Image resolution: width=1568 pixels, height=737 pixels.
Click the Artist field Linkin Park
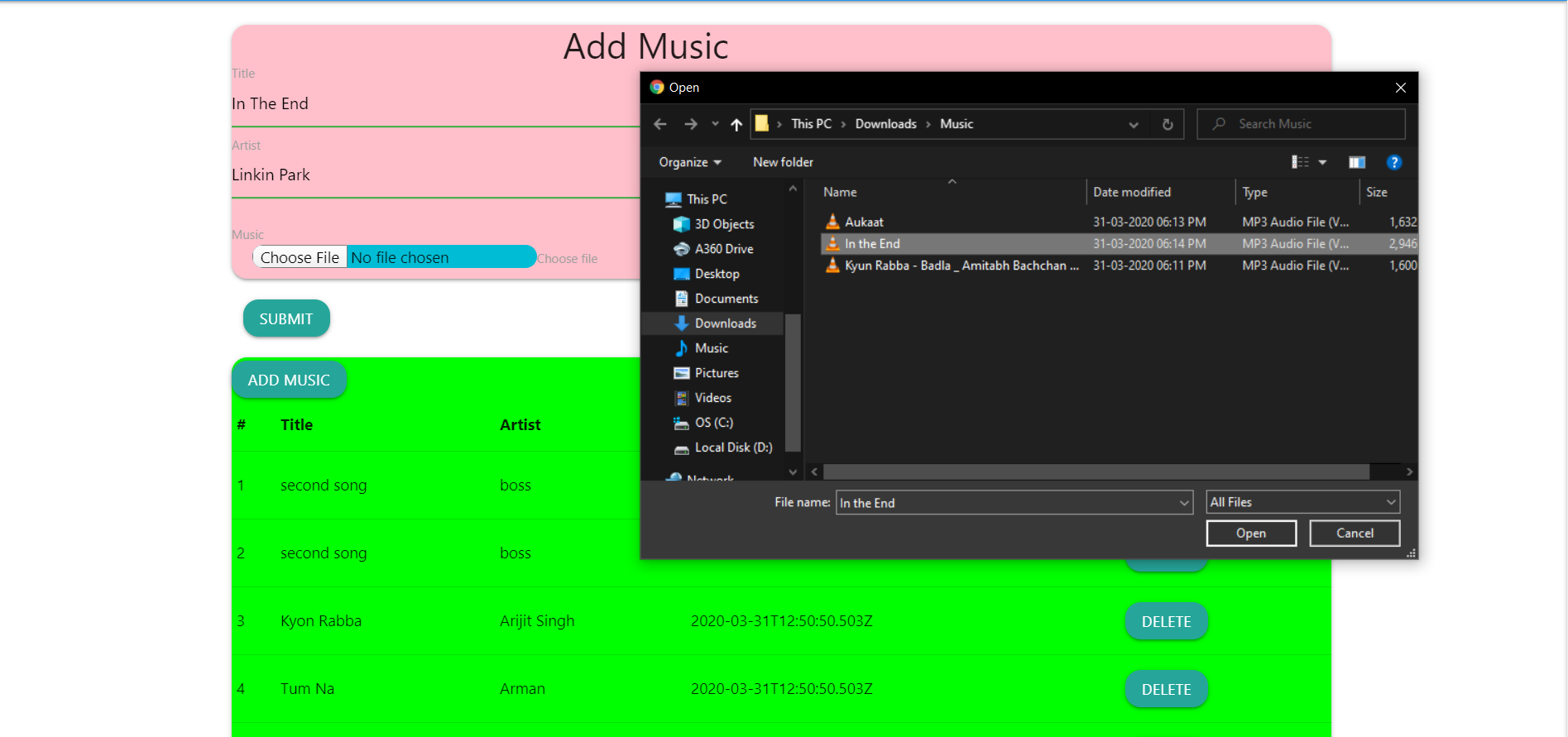click(436, 175)
